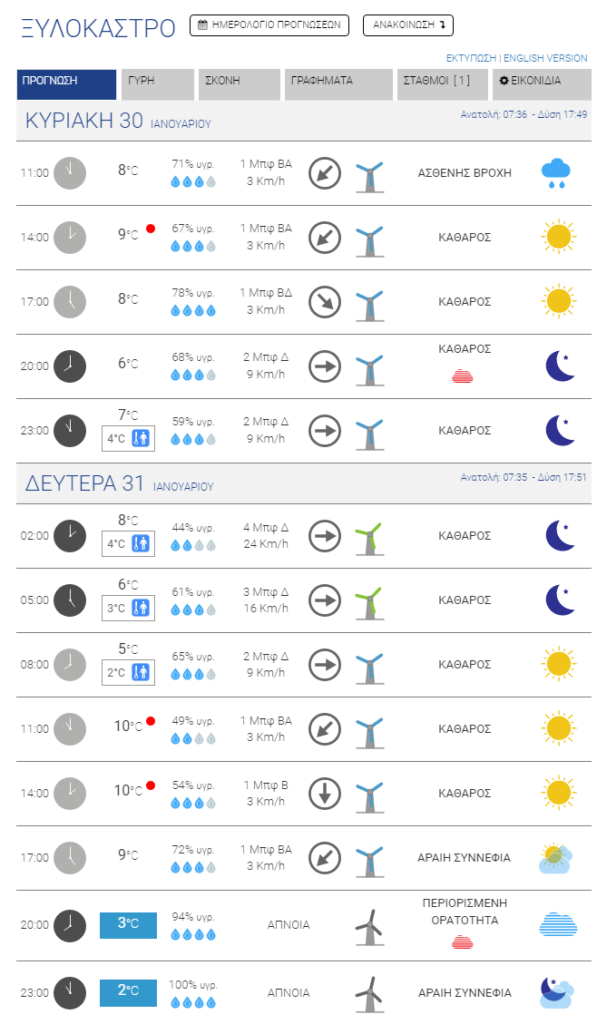Click the rain cloud icon at 11:00 Sunday

[556, 173]
